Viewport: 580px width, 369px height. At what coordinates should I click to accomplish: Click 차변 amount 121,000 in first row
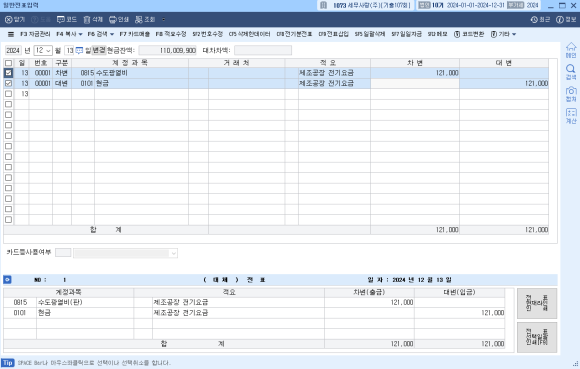415,73
